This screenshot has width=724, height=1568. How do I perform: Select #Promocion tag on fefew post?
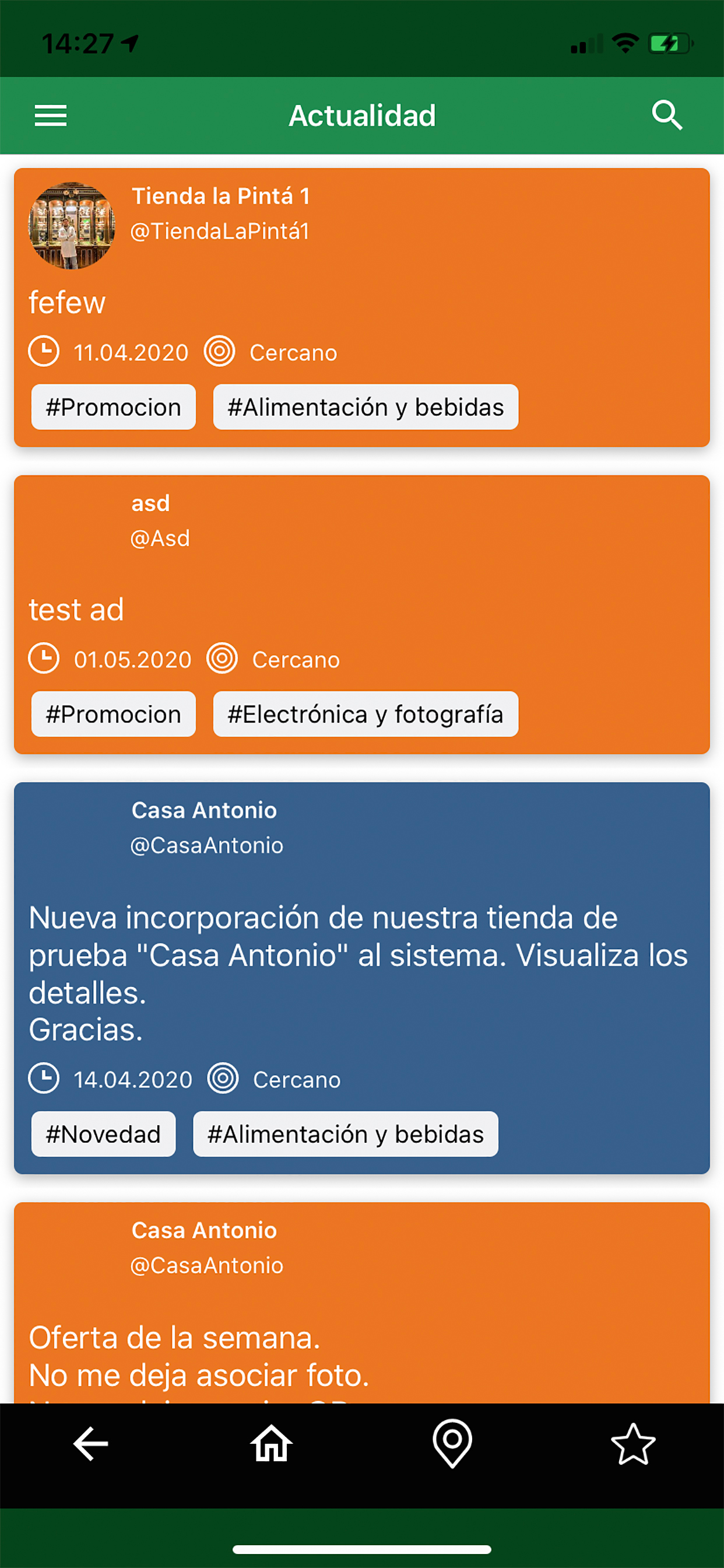(x=114, y=407)
